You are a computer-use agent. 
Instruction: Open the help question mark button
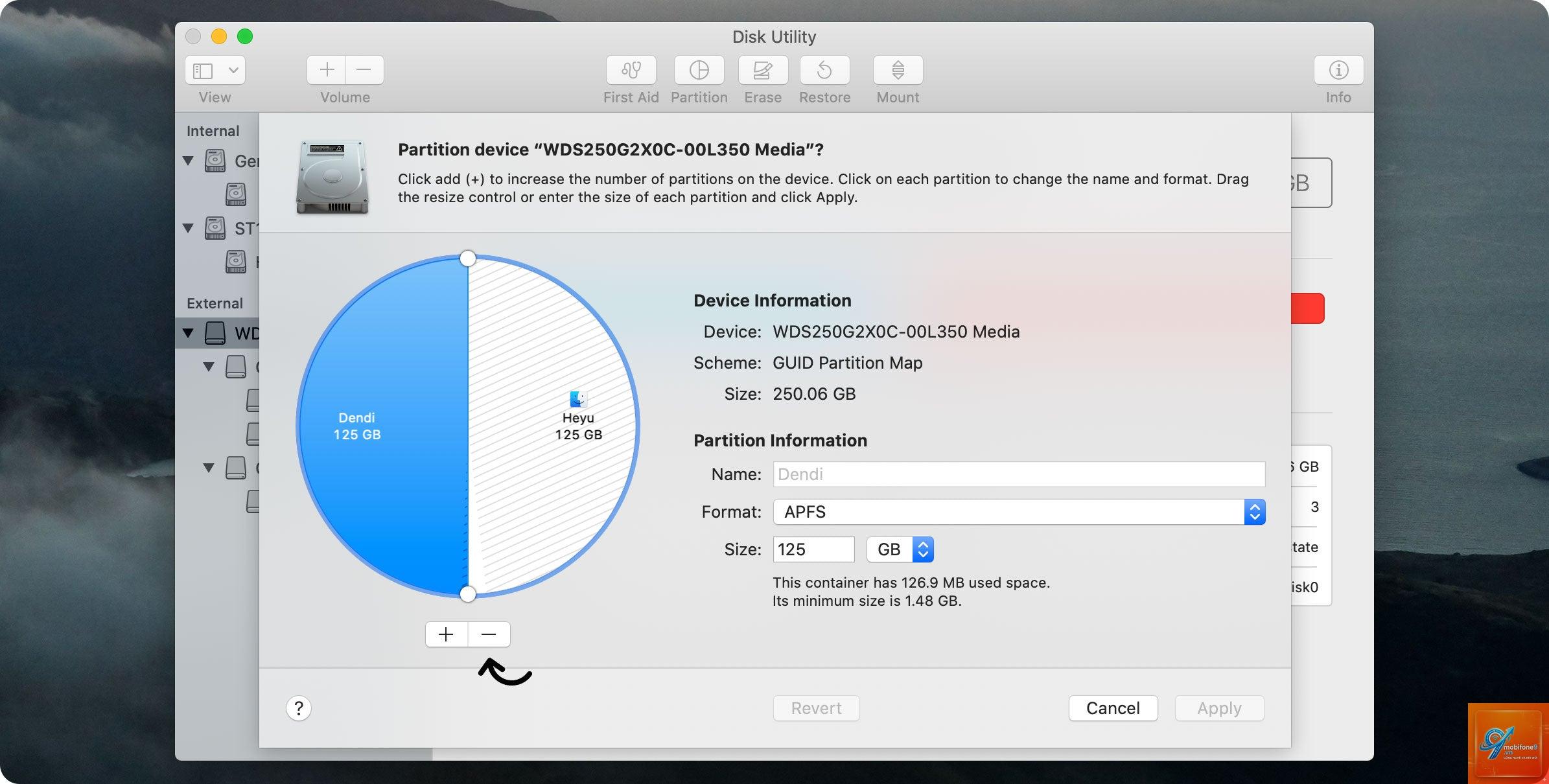point(299,708)
